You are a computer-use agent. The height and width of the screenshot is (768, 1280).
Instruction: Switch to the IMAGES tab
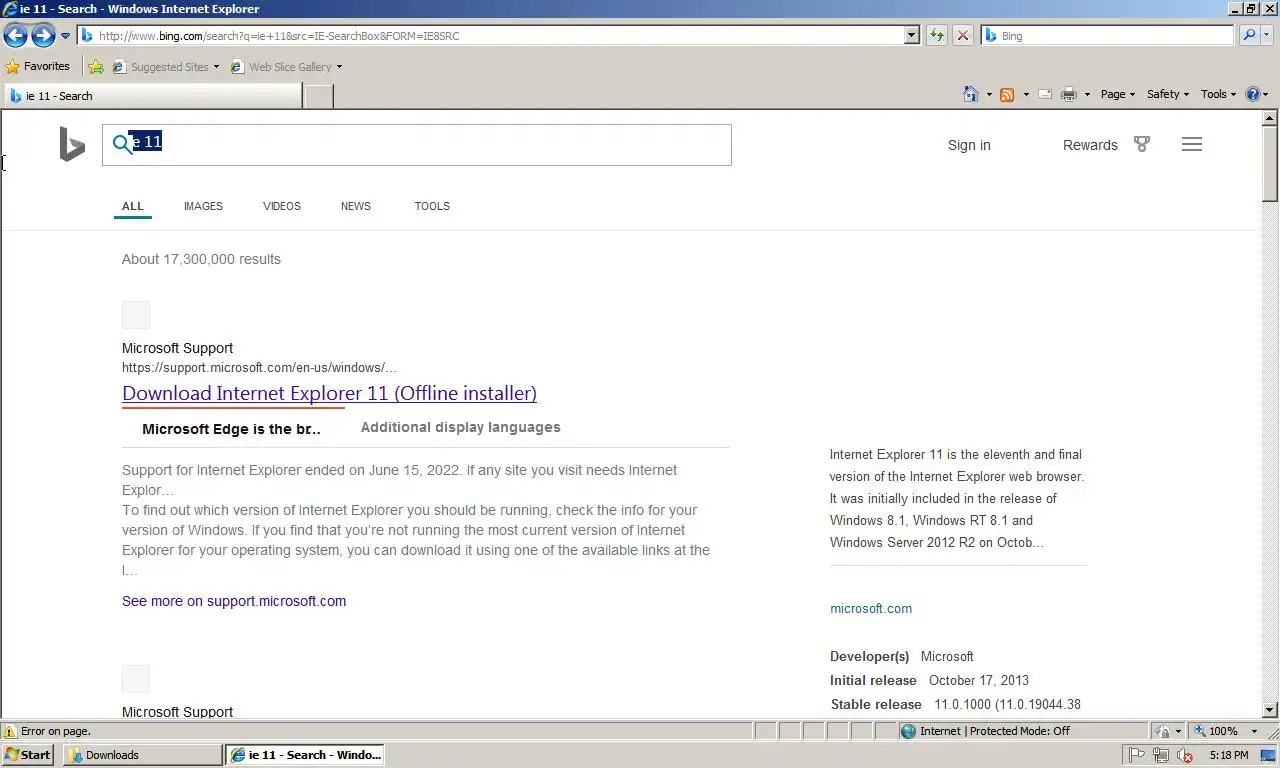(x=203, y=206)
